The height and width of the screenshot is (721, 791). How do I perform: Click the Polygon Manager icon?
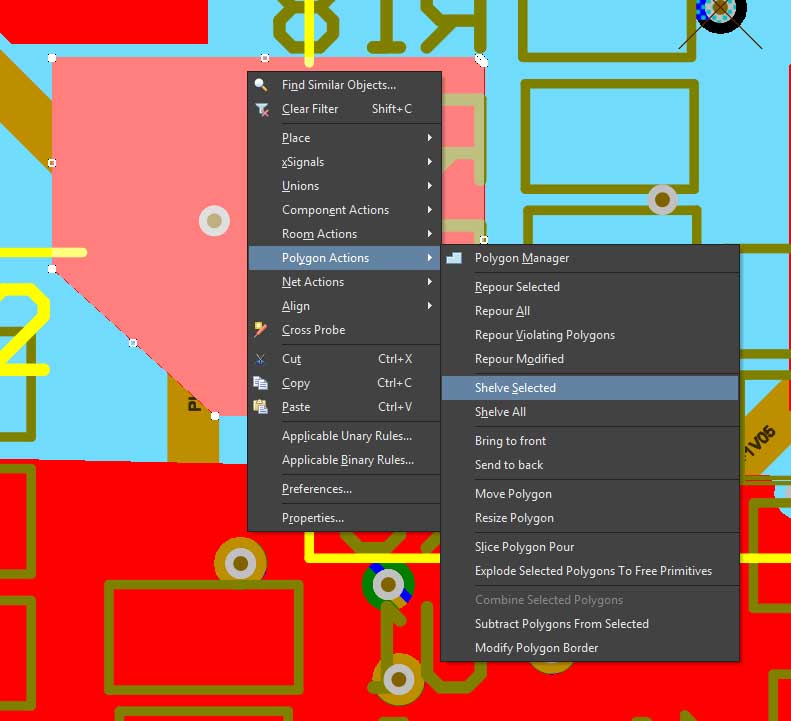click(x=455, y=258)
